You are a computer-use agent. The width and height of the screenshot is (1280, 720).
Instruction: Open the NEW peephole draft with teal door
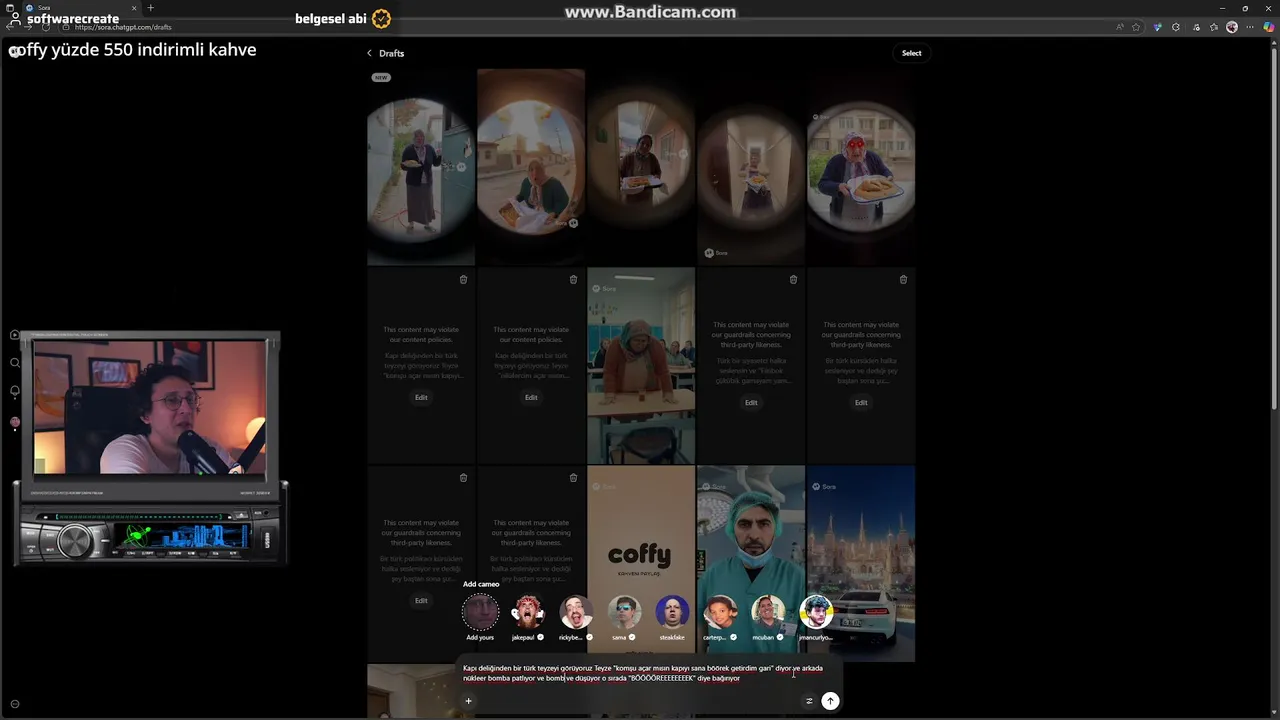[x=421, y=167]
